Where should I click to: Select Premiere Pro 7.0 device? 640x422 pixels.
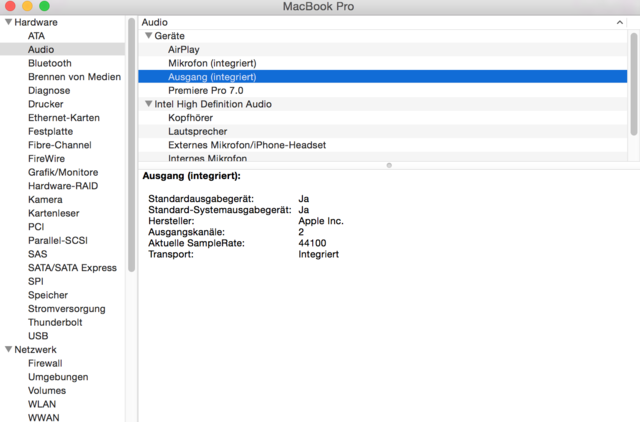click(x=382, y=90)
